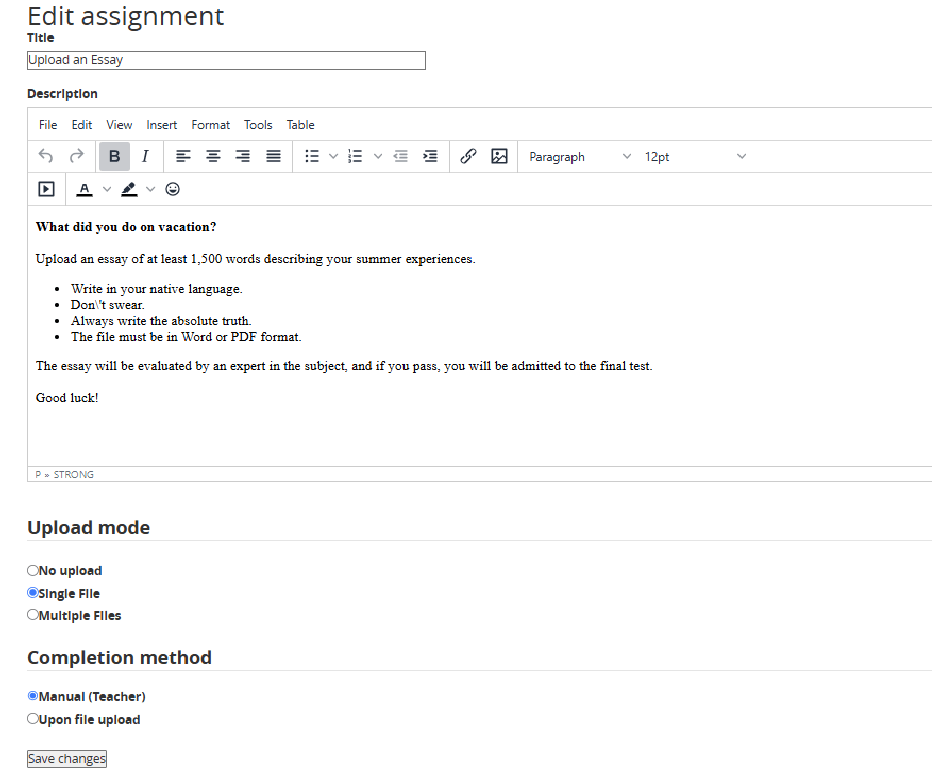The height and width of the screenshot is (784, 932).
Task: Expand bullet list style options arrow
Action: tap(333, 156)
